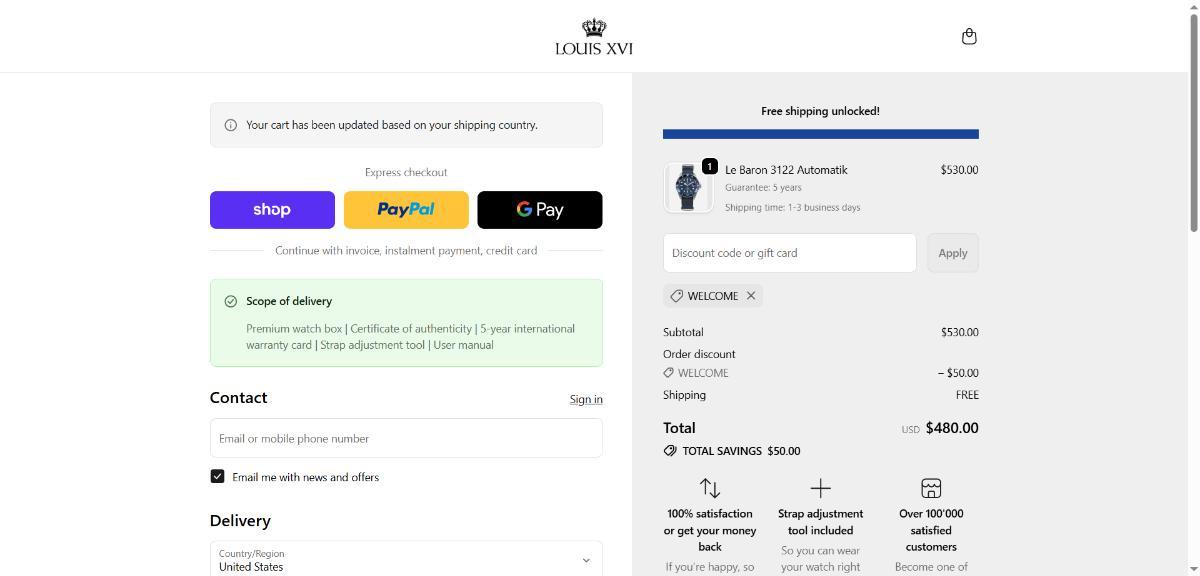This screenshot has width=1200, height=576.
Task: Open the shopping bag cart icon
Action: click(x=968, y=37)
